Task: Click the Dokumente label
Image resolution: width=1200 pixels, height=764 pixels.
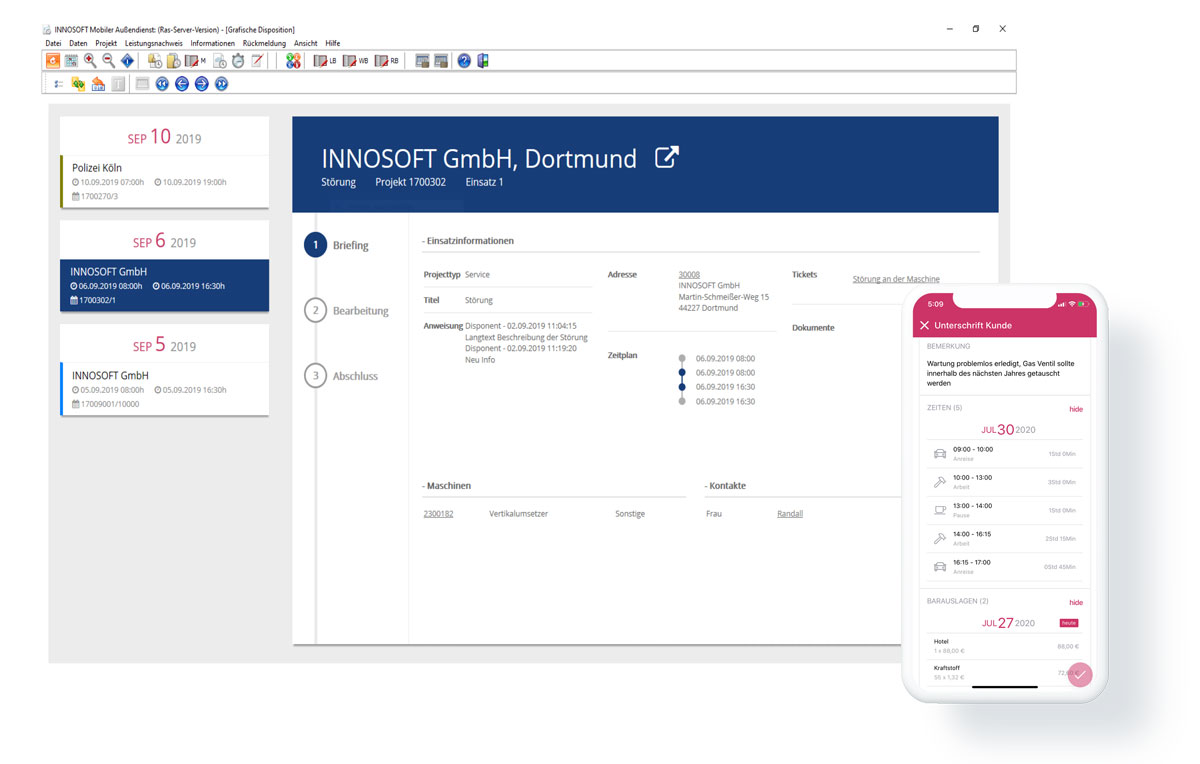Action: click(813, 328)
